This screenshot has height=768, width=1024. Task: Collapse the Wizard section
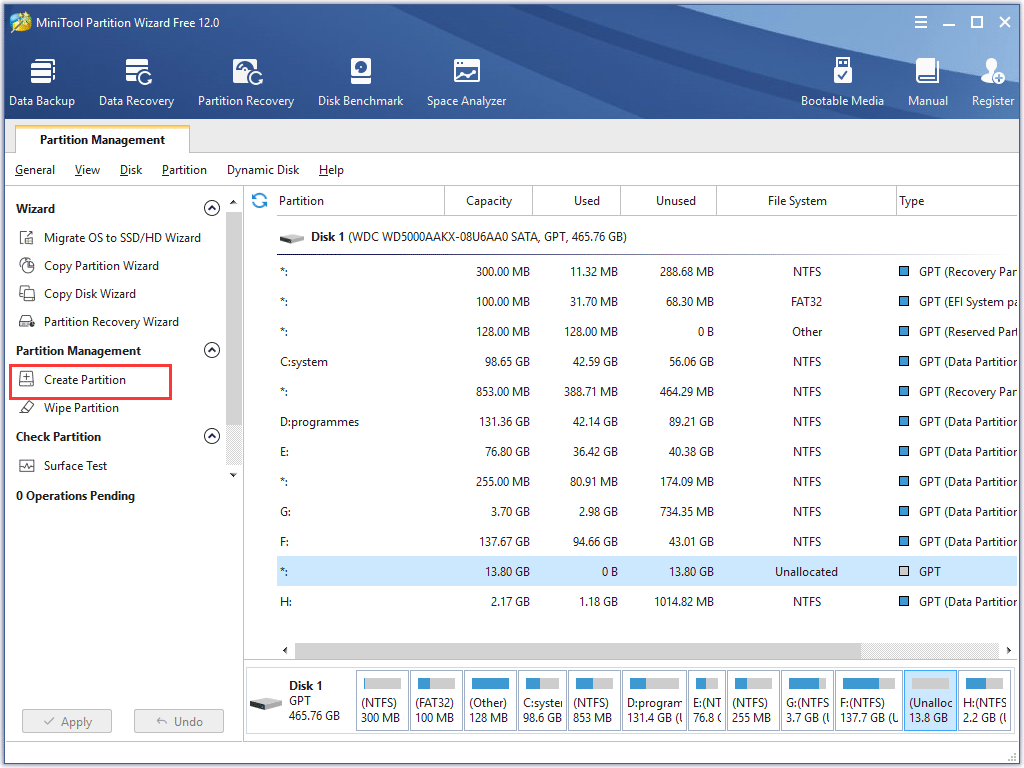(x=212, y=208)
